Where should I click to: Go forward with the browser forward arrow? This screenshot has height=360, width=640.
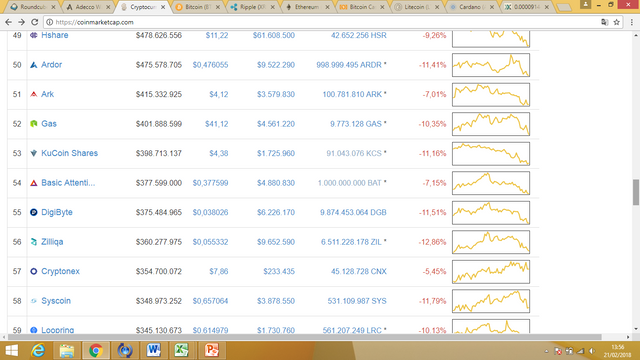coord(21,22)
